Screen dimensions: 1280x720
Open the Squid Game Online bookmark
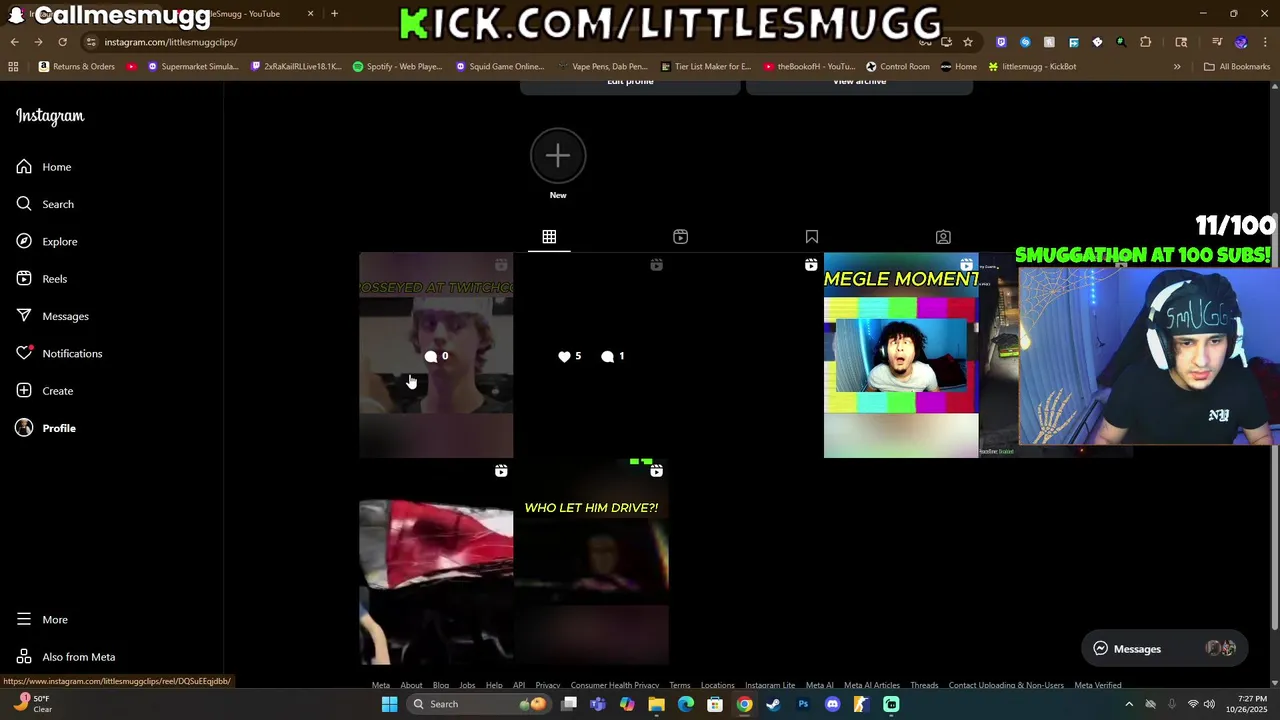500,67
